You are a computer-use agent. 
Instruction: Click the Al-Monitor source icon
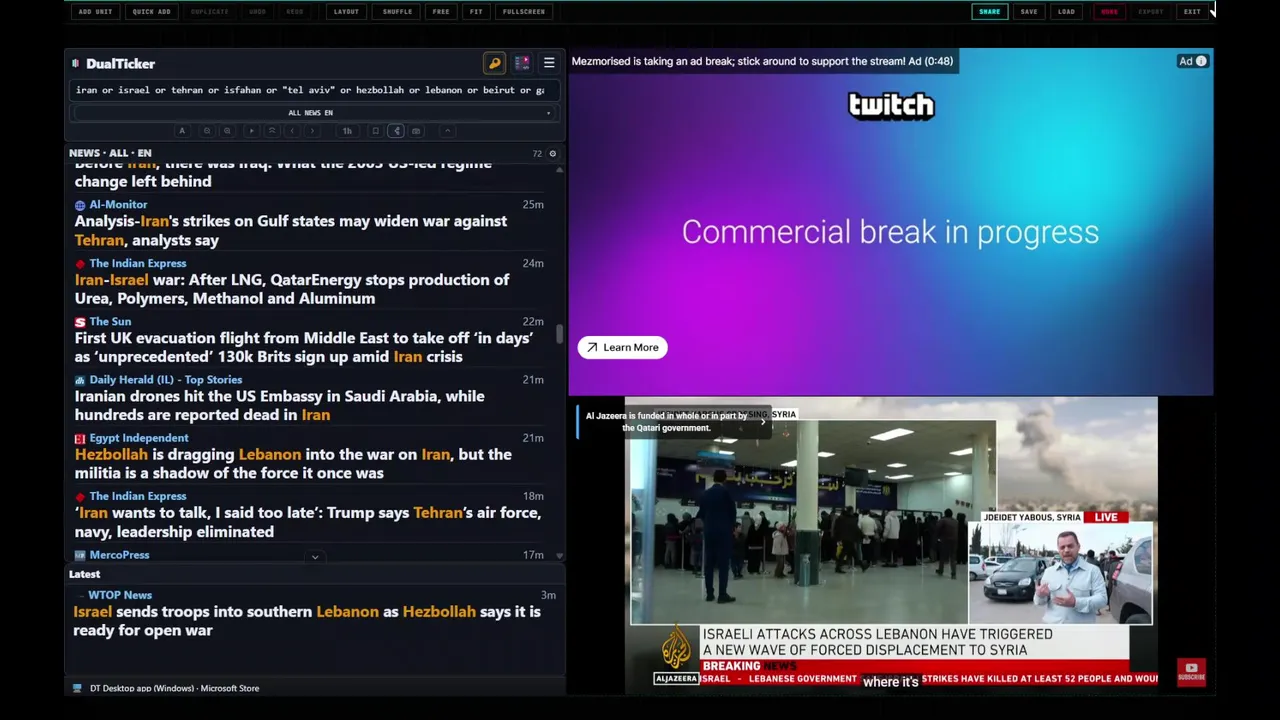coord(80,204)
